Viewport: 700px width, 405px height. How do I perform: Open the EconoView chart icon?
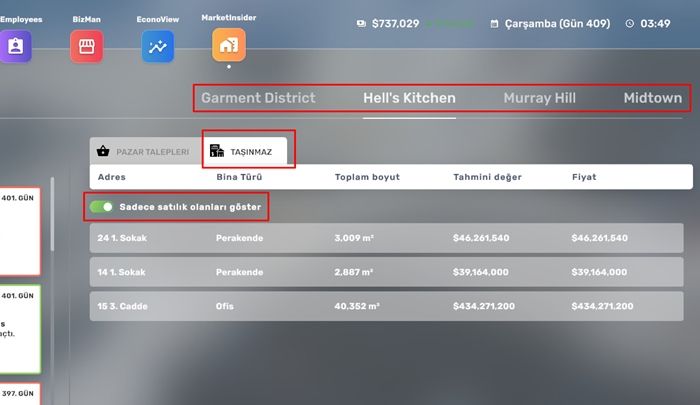(157, 46)
